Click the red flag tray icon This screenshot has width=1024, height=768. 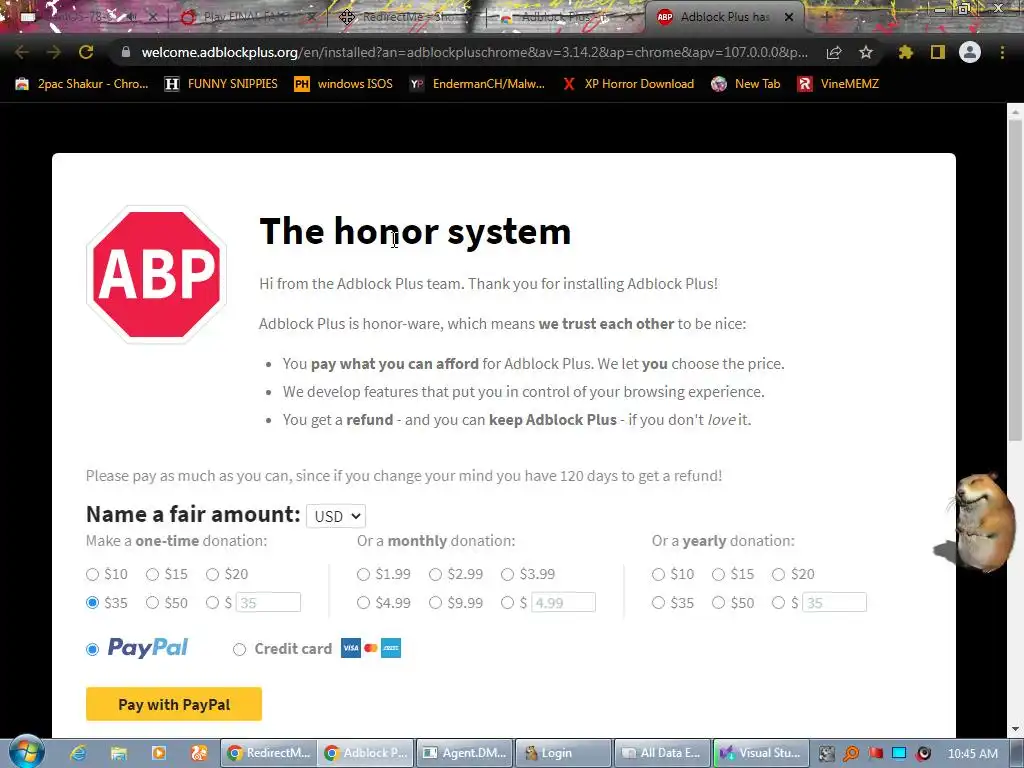875,753
